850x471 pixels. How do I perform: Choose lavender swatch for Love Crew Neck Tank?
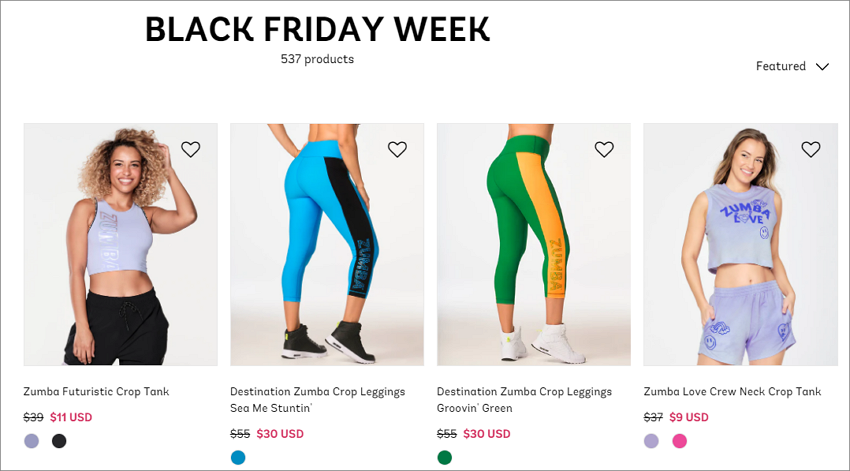click(x=651, y=441)
